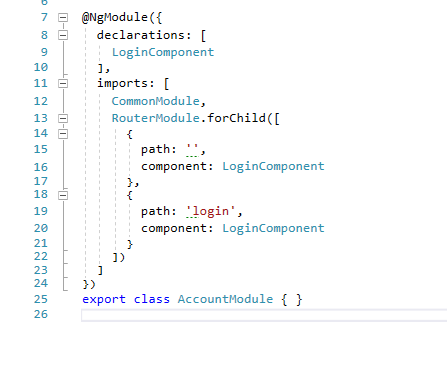Click the CommonModule import identifier
447x386 pixels.
(155, 101)
